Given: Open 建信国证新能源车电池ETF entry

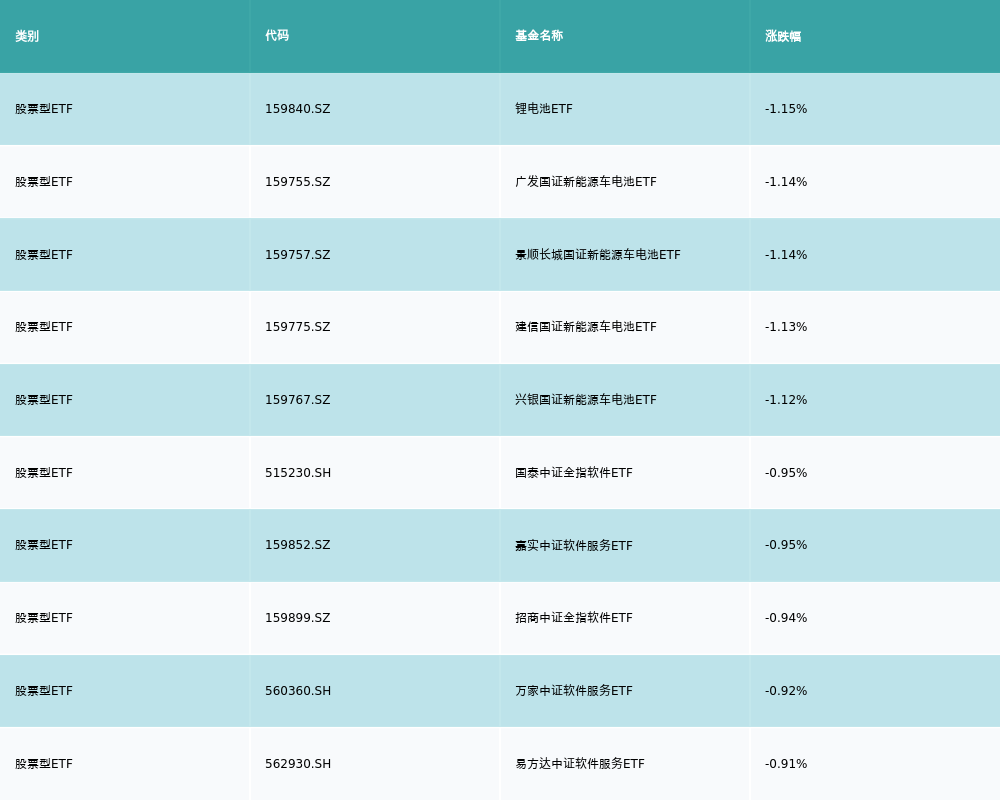Looking at the screenshot, I should click(586, 327).
